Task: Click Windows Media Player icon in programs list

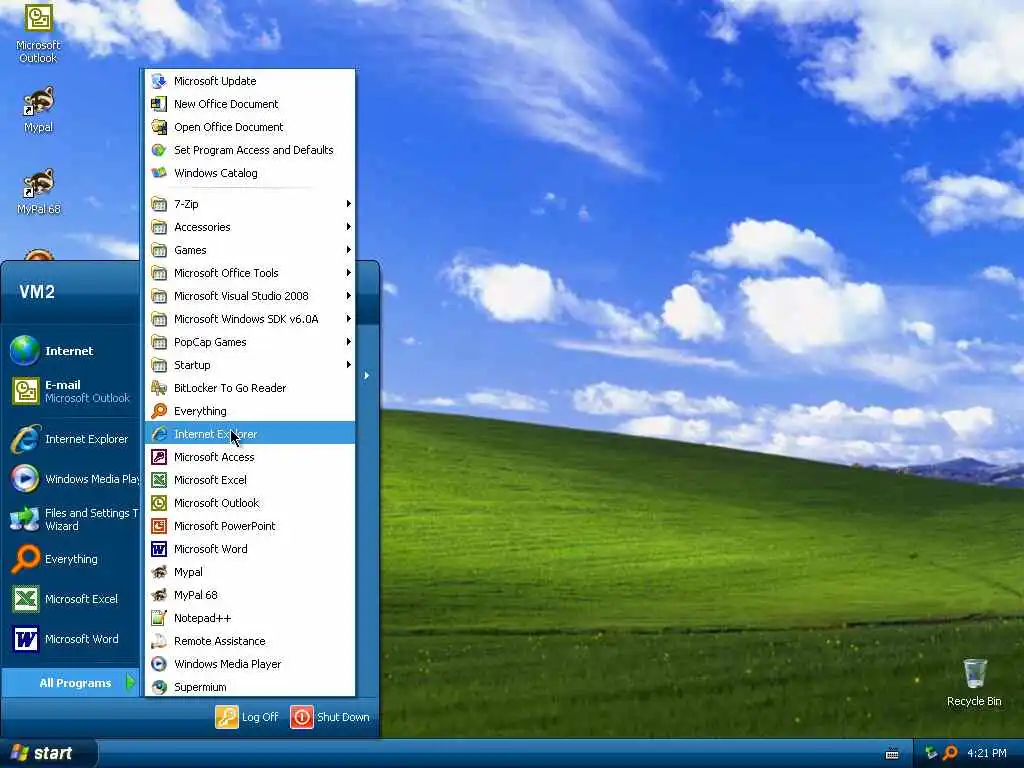Action: click(159, 664)
